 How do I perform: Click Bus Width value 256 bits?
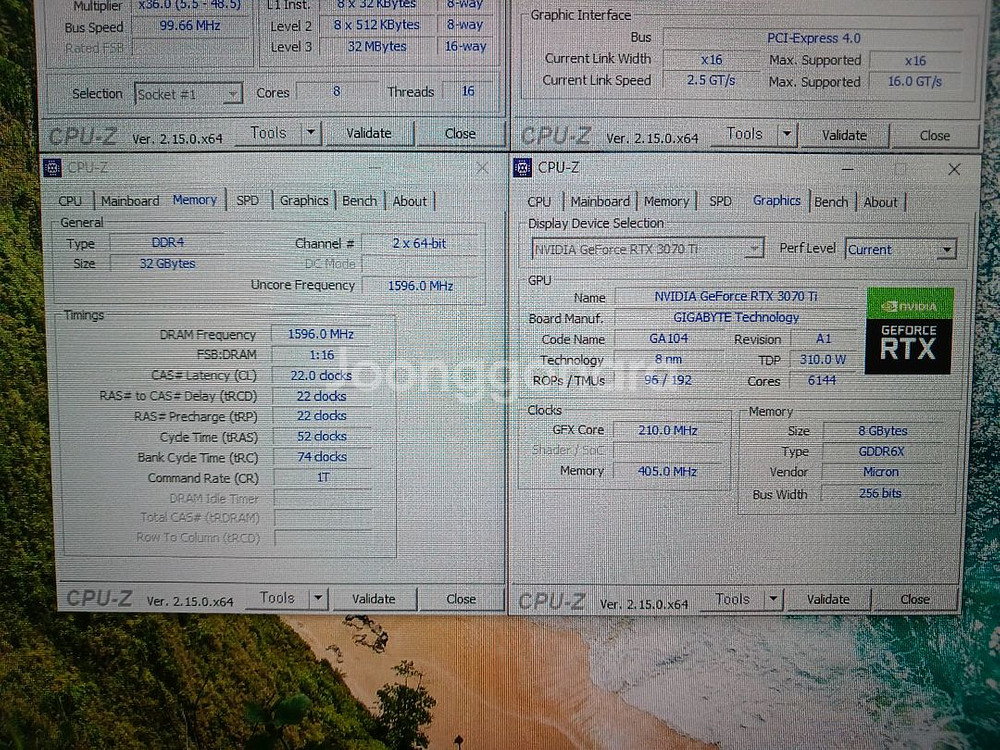tap(880, 493)
